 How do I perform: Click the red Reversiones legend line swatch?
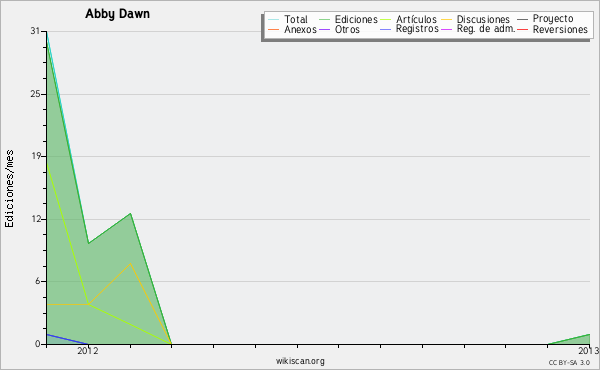pyautogui.click(x=522, y=29)
